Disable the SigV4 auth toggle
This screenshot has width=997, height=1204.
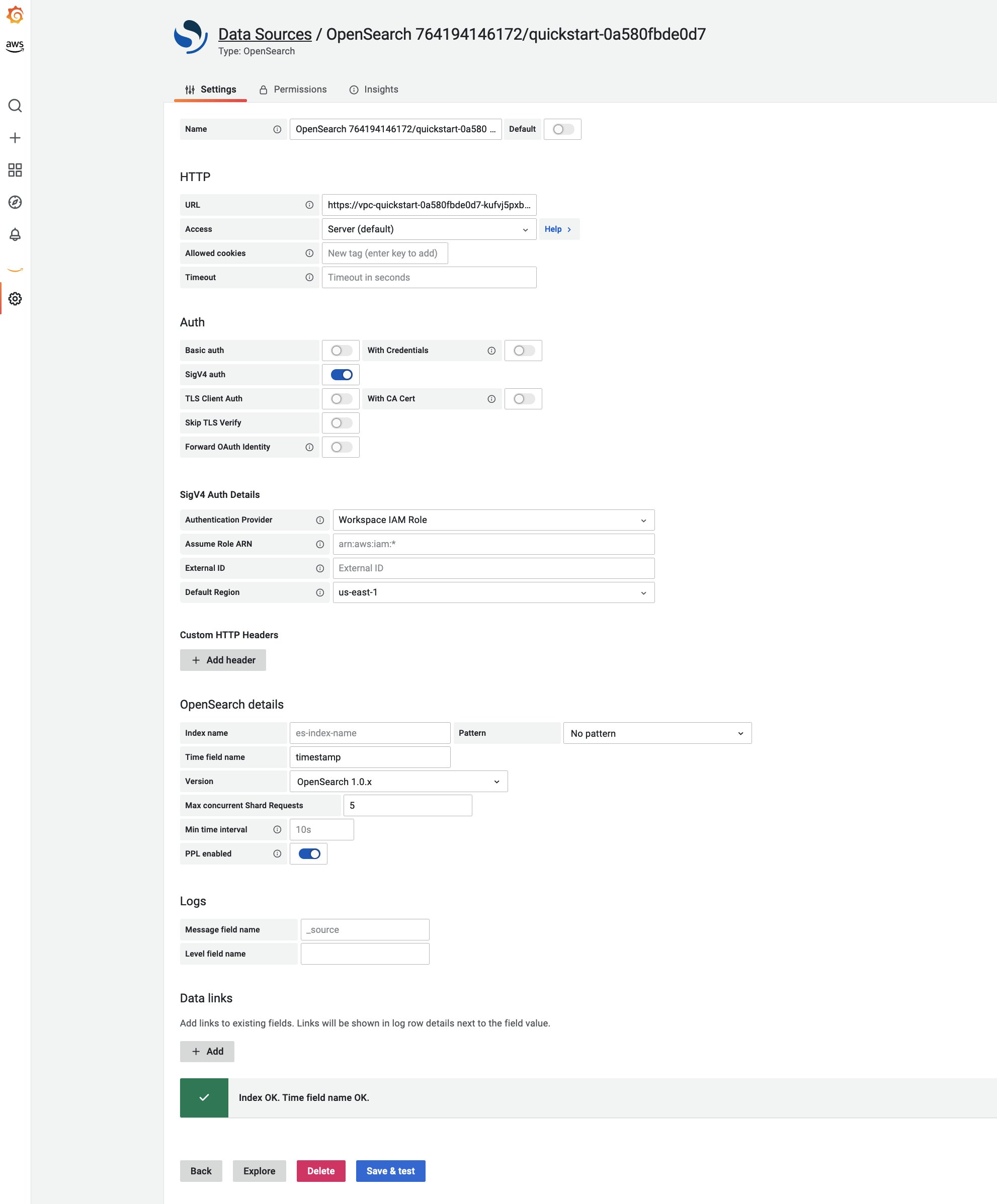[x=341, y=374]
